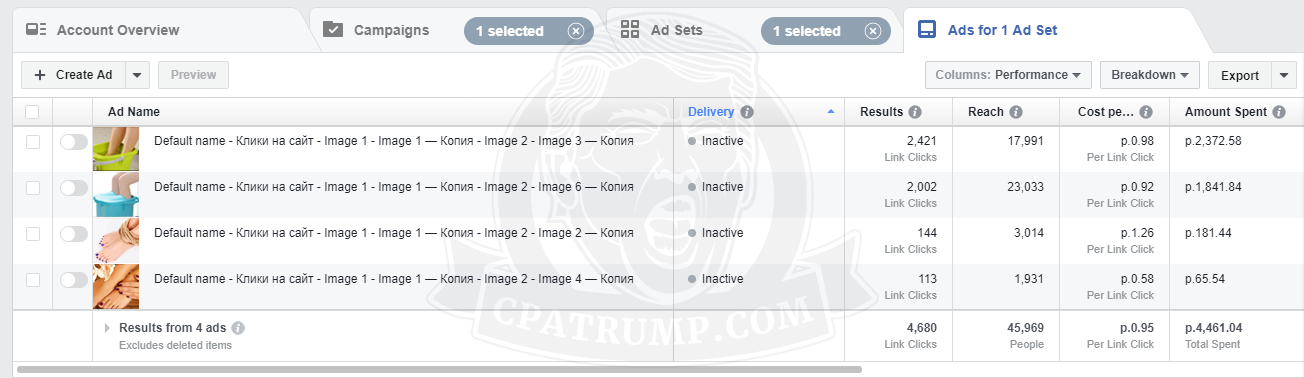
Task: Check the box for the Image 4 ad
Action: coord(33,280)
